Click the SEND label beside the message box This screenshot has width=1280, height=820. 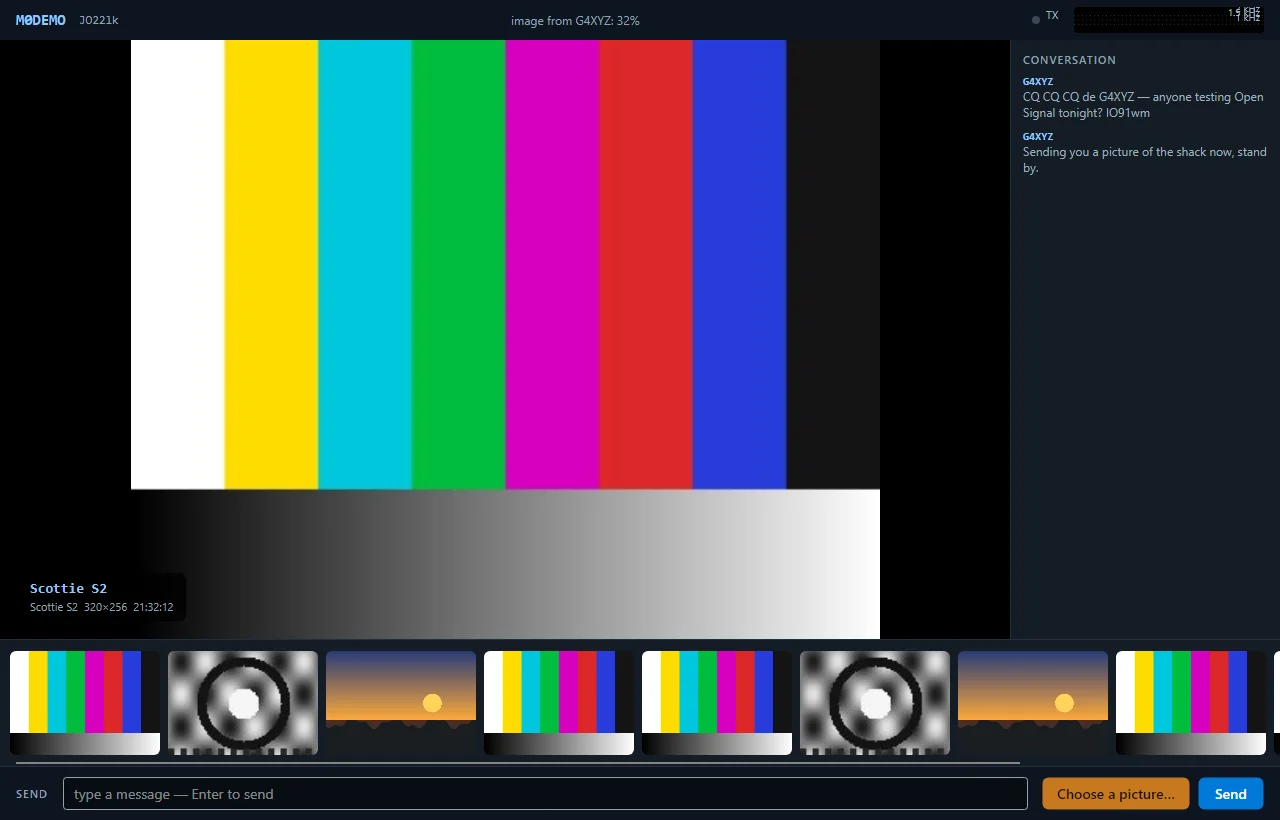click(x=32, y=794)
